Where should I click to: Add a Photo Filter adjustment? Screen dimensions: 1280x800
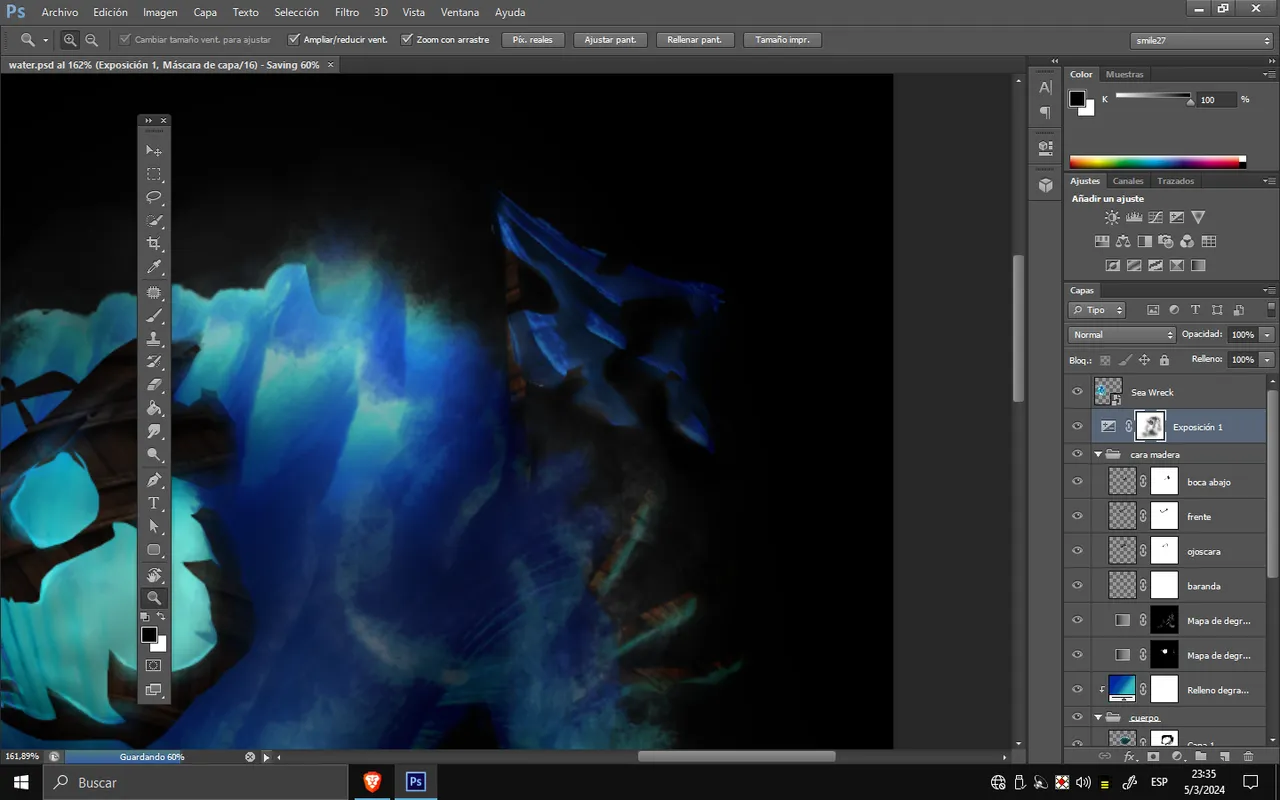[x=1165, y=241]
